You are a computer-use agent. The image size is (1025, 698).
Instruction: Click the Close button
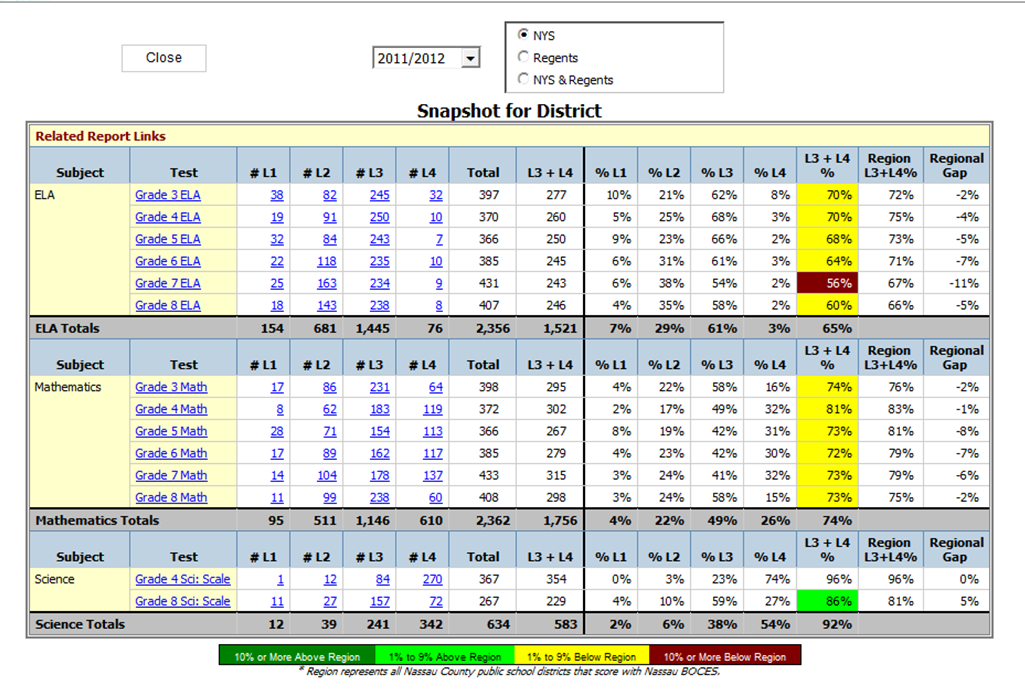164,58
